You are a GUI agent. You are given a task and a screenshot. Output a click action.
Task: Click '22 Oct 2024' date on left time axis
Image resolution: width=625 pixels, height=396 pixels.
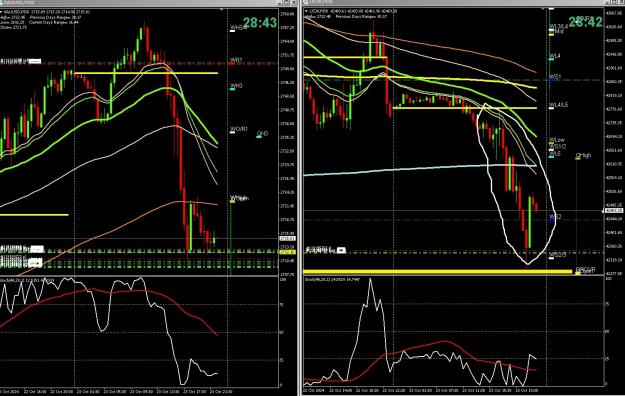click(x=9, y=391)
